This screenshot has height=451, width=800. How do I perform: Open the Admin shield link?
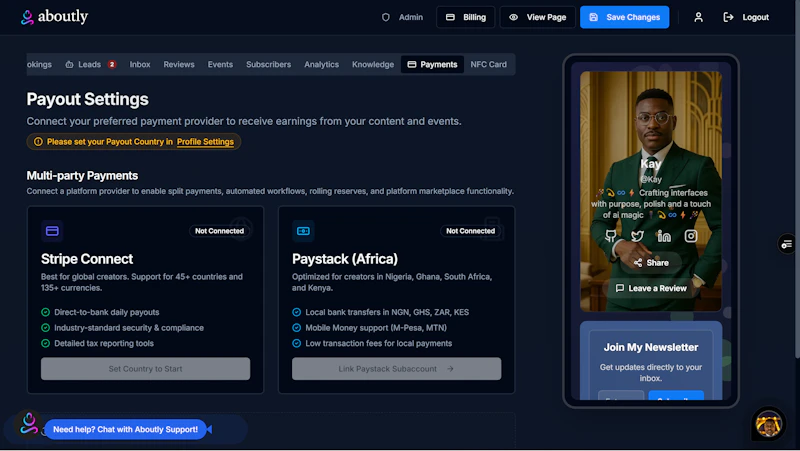point(402,17)
